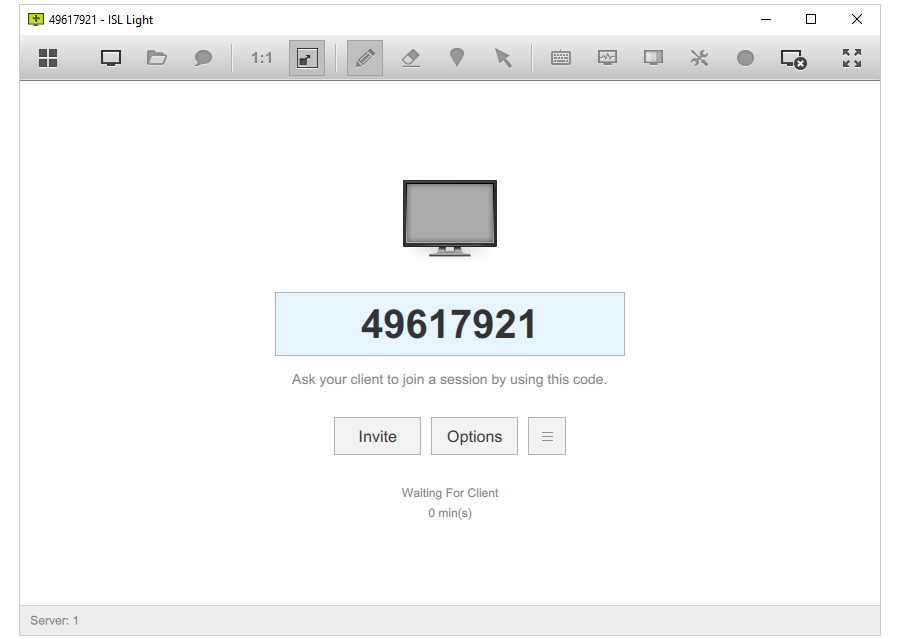Start session recording with circle icon
Viewport: 900px width, 639px height.
pyautogui.click(x=745, y=58)
